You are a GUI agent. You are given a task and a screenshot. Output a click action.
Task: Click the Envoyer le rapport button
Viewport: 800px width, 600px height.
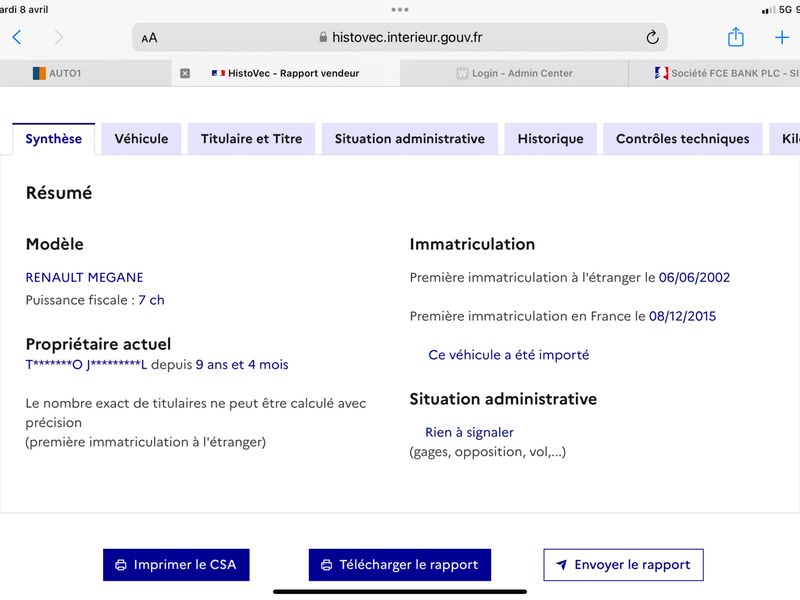(623, 565)
